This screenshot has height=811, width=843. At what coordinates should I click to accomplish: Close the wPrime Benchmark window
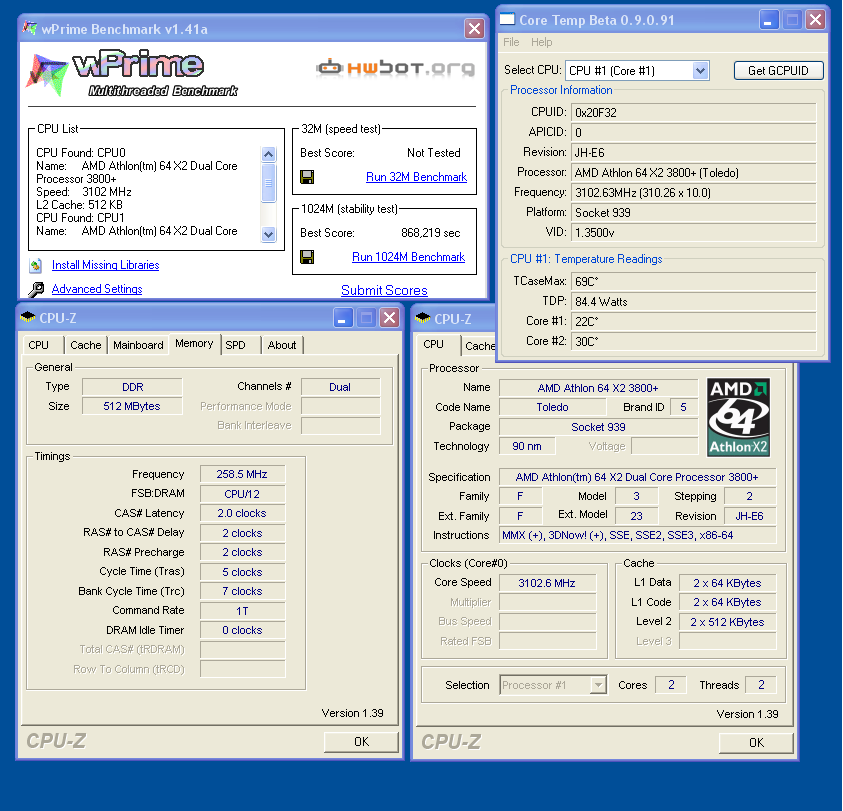click(474, 29)
